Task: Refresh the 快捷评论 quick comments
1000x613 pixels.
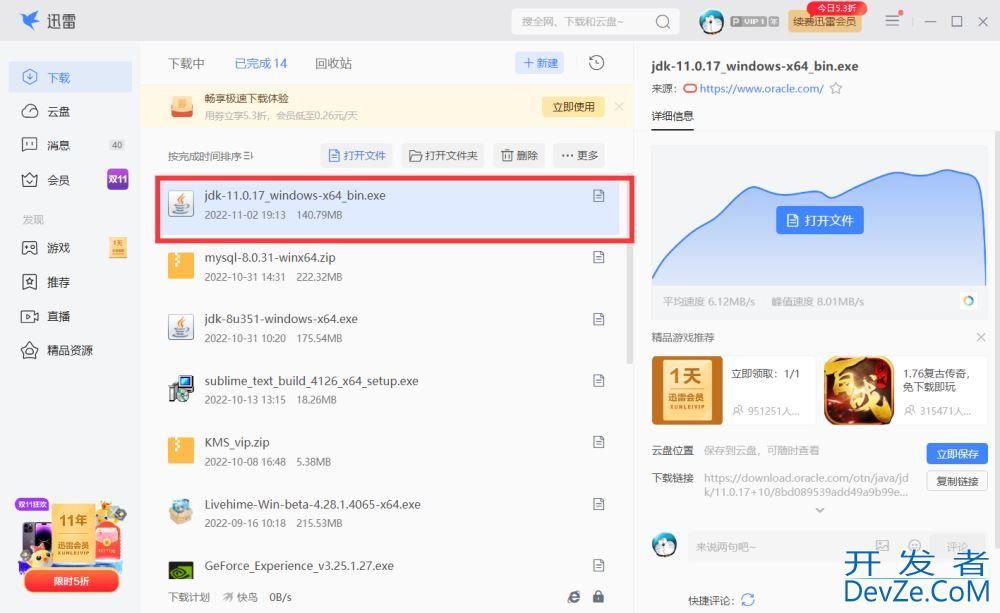Action: click(748, 600)
